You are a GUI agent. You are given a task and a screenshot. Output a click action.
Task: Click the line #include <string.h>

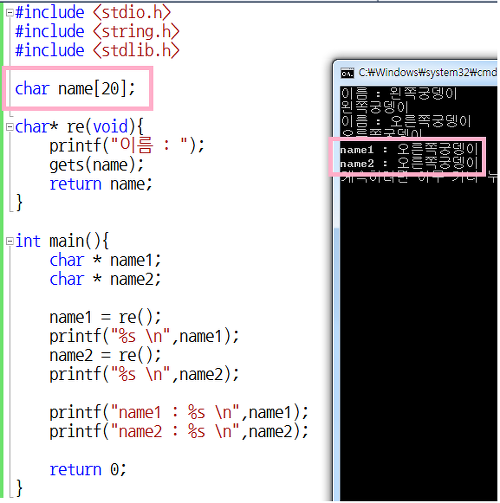click(97, 32)
